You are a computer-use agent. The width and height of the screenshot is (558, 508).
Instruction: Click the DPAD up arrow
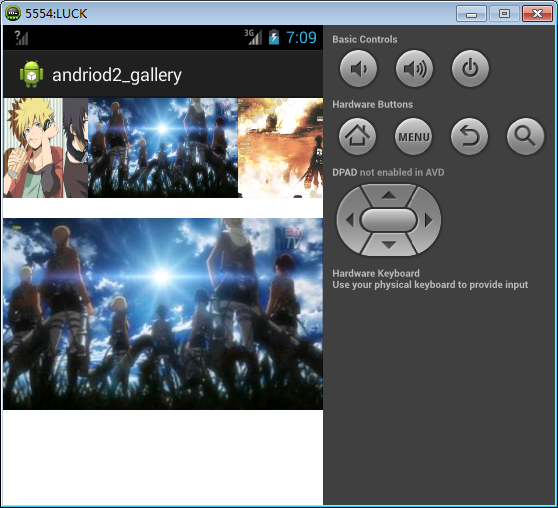click(x=389, y=195)
